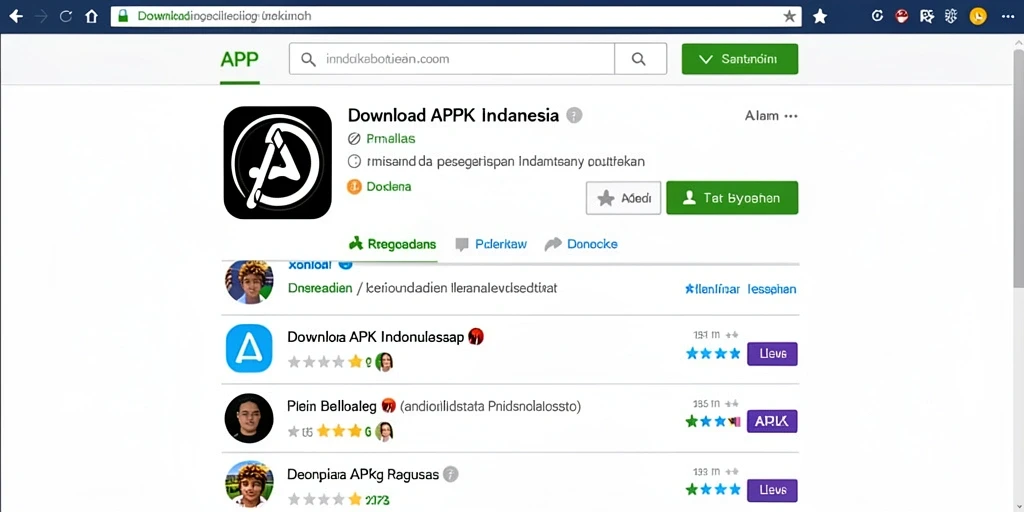The width and height of the screenshot is (1024, 512).
Task: Click the star rating under Downlora APK Indonulessap
Action: point(325,361)
